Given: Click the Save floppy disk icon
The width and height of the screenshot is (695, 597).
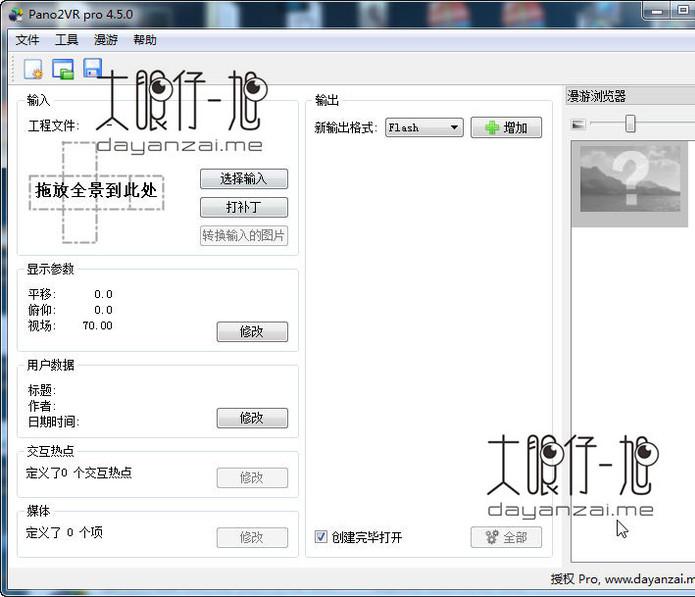Looking at the screenshot, I should (92, 69).
